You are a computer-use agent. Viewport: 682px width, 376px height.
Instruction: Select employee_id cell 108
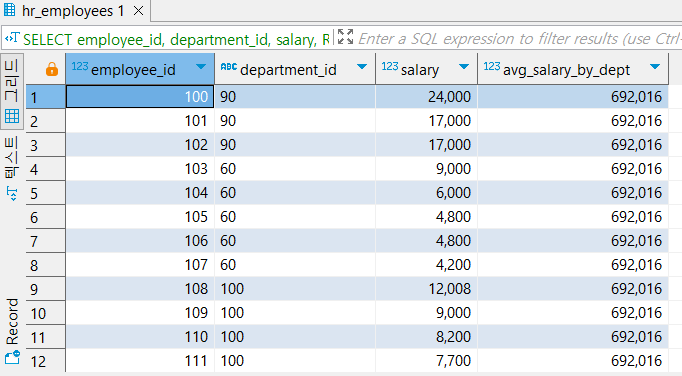tap(140, 289)
